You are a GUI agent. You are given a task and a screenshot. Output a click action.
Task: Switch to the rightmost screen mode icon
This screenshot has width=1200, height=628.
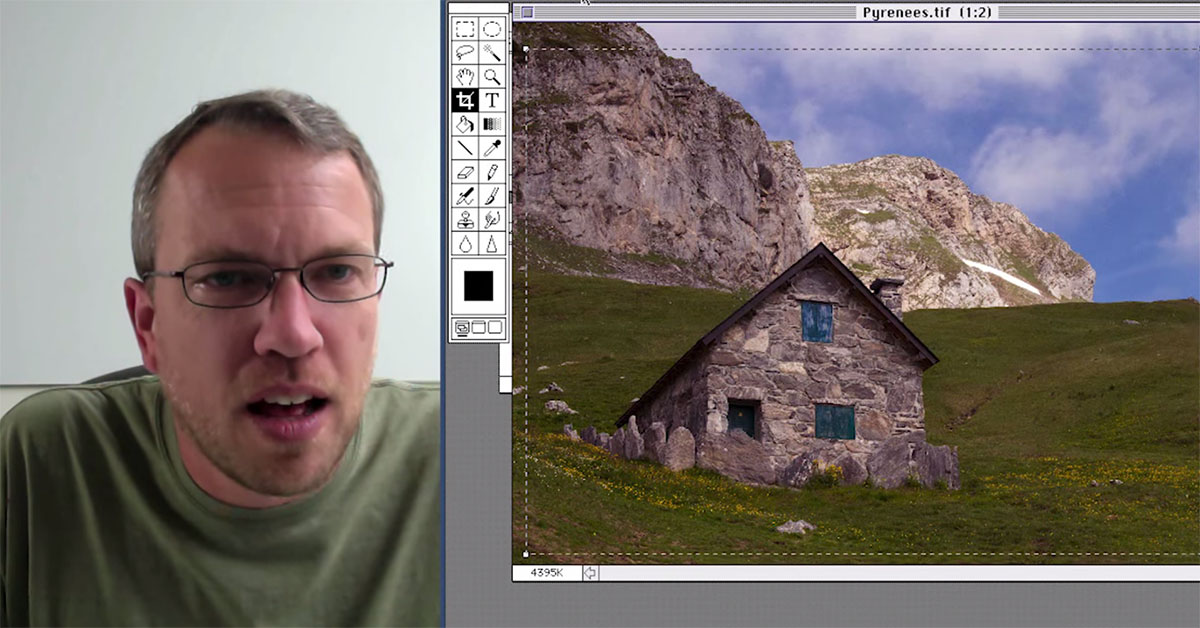coord(494,327)
